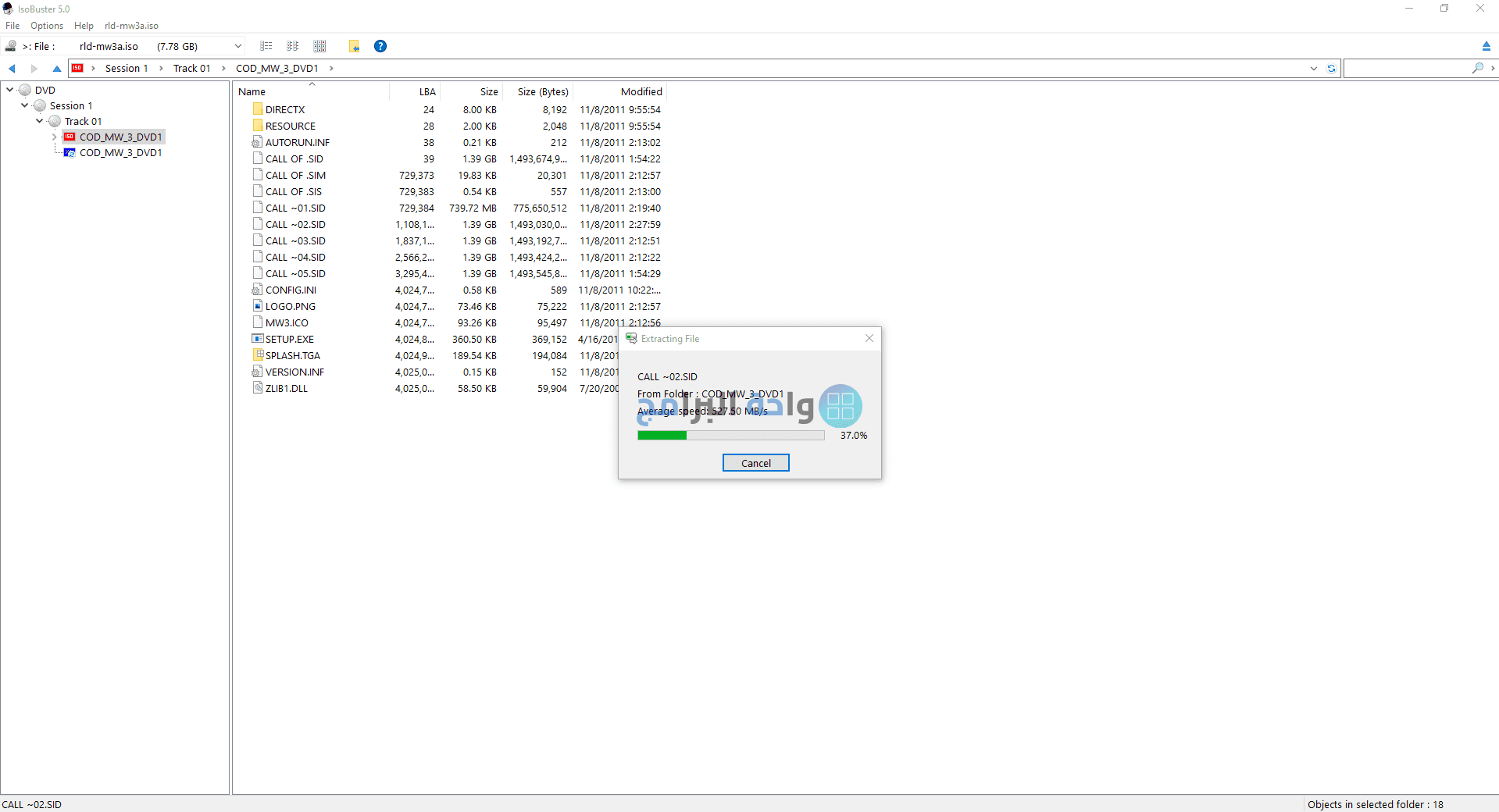Image resolution: width=1499 pixels, height=812 pixels.
Task: Click the SPLASH.TGA file icon
Action: tap(259, 355)
